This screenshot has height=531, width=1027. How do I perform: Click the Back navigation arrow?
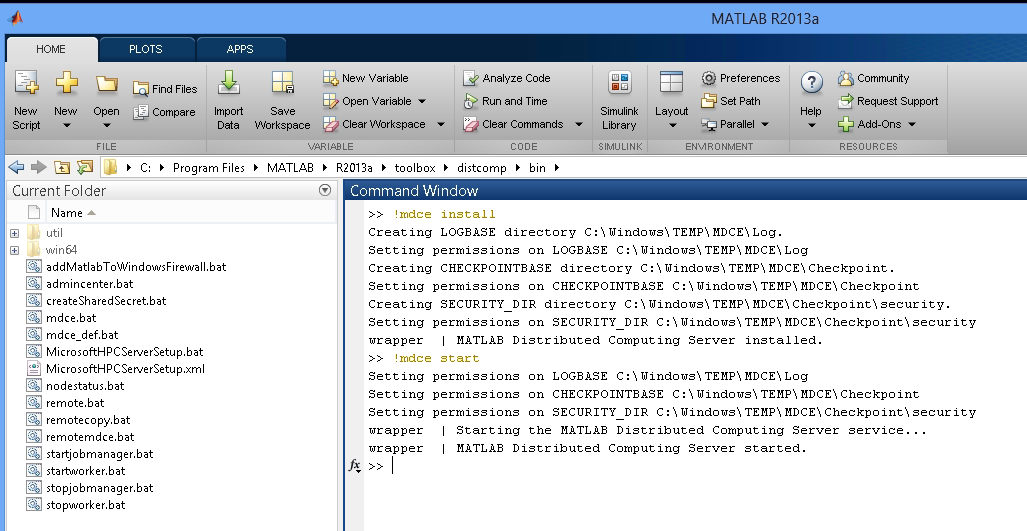pyautogui.click(x=16, y=168)
